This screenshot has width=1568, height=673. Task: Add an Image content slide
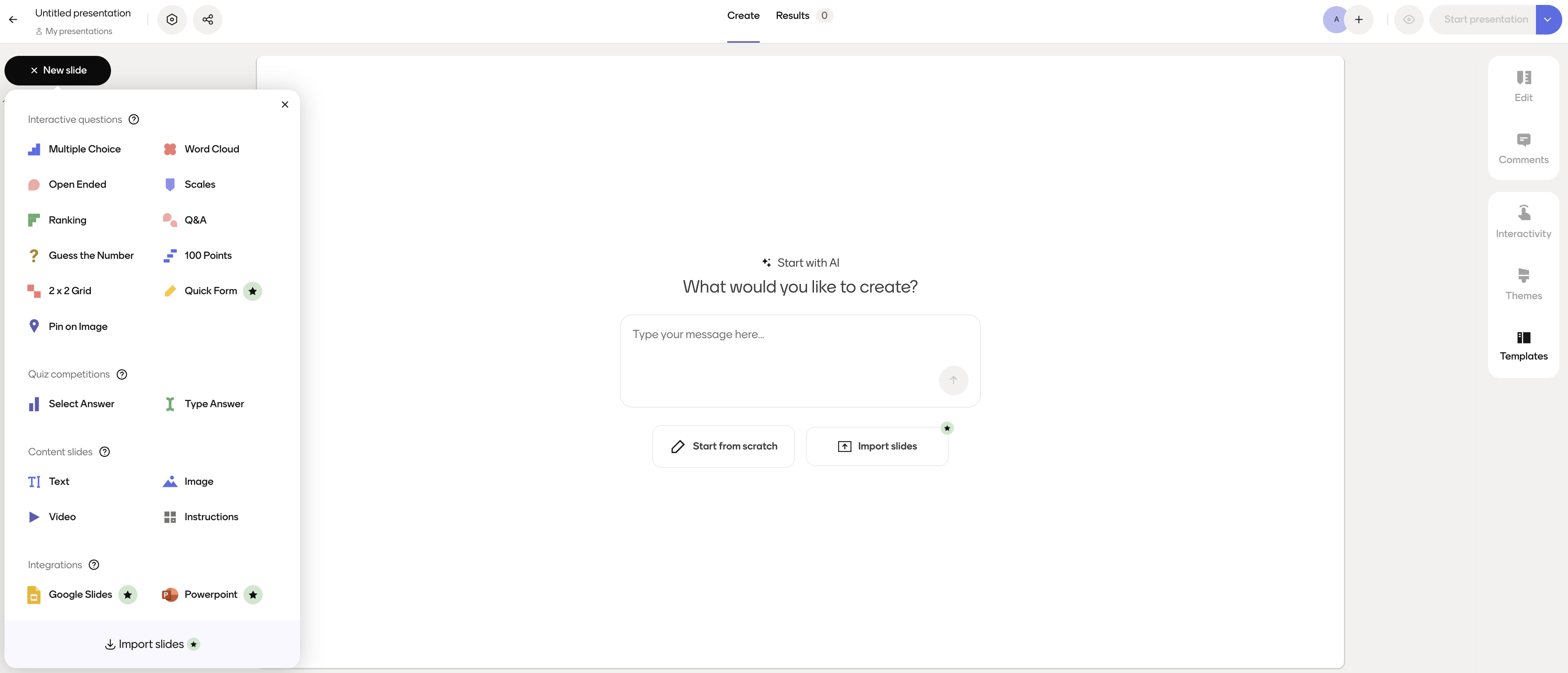coord(189,482)
